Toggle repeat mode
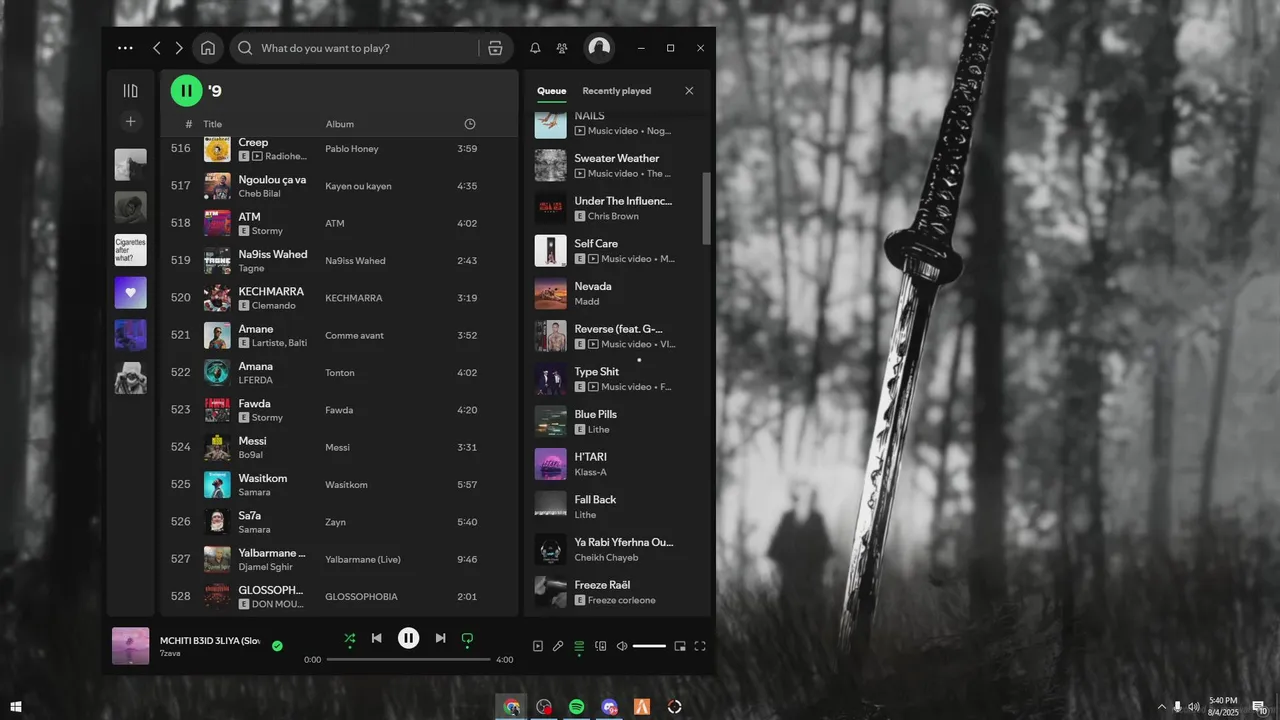 [467, 638]
